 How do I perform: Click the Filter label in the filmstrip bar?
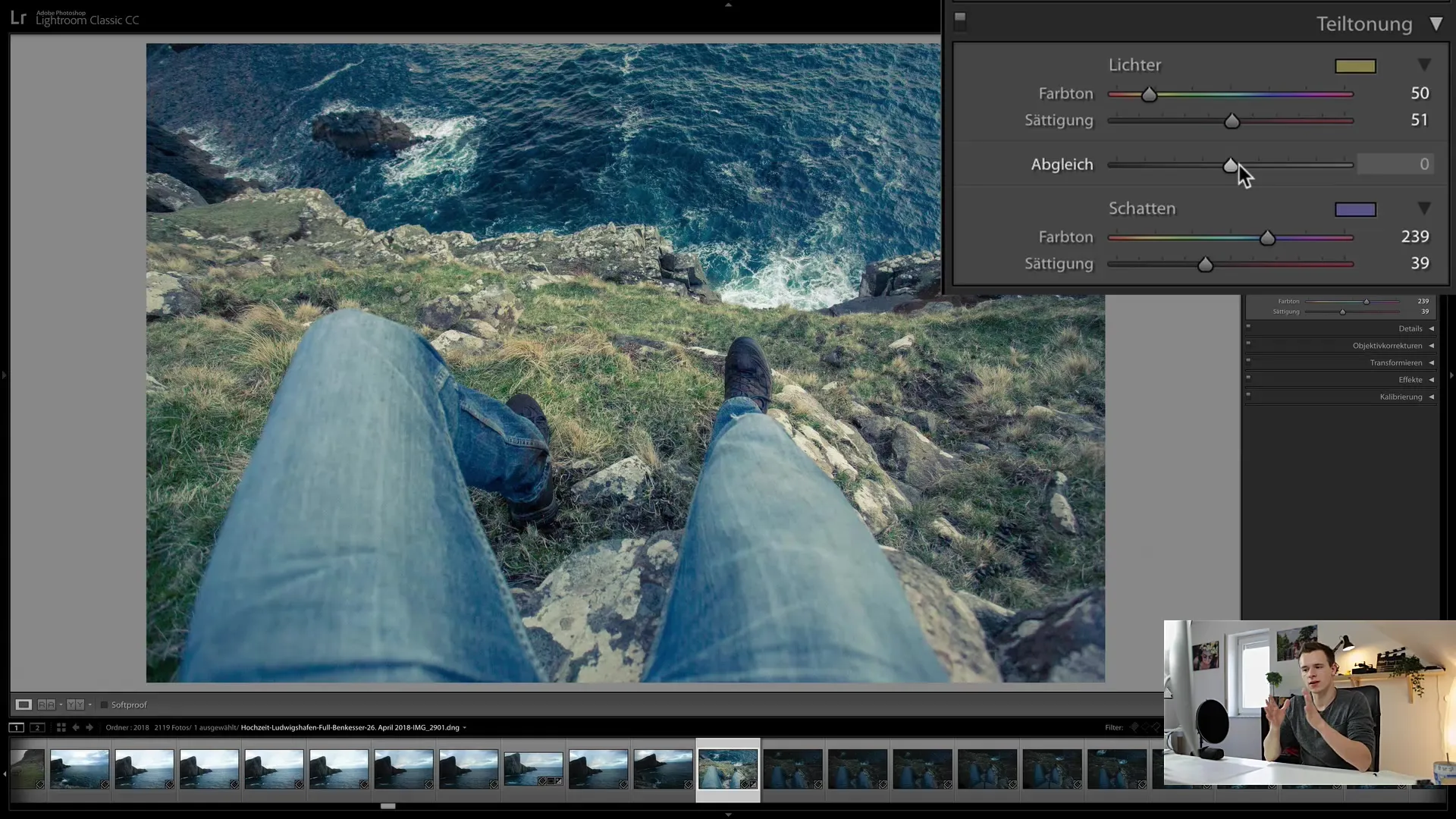[x=1113, y=727]
